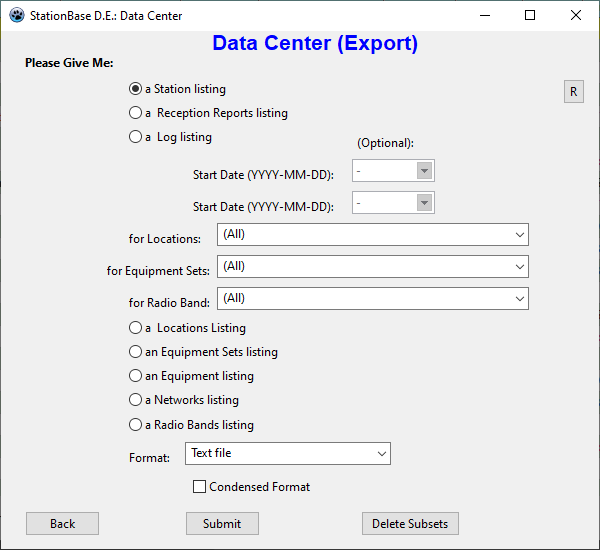Open the first Start Date dropdown
The width and height of the screenshot is (600, 550).
(425, 171)
